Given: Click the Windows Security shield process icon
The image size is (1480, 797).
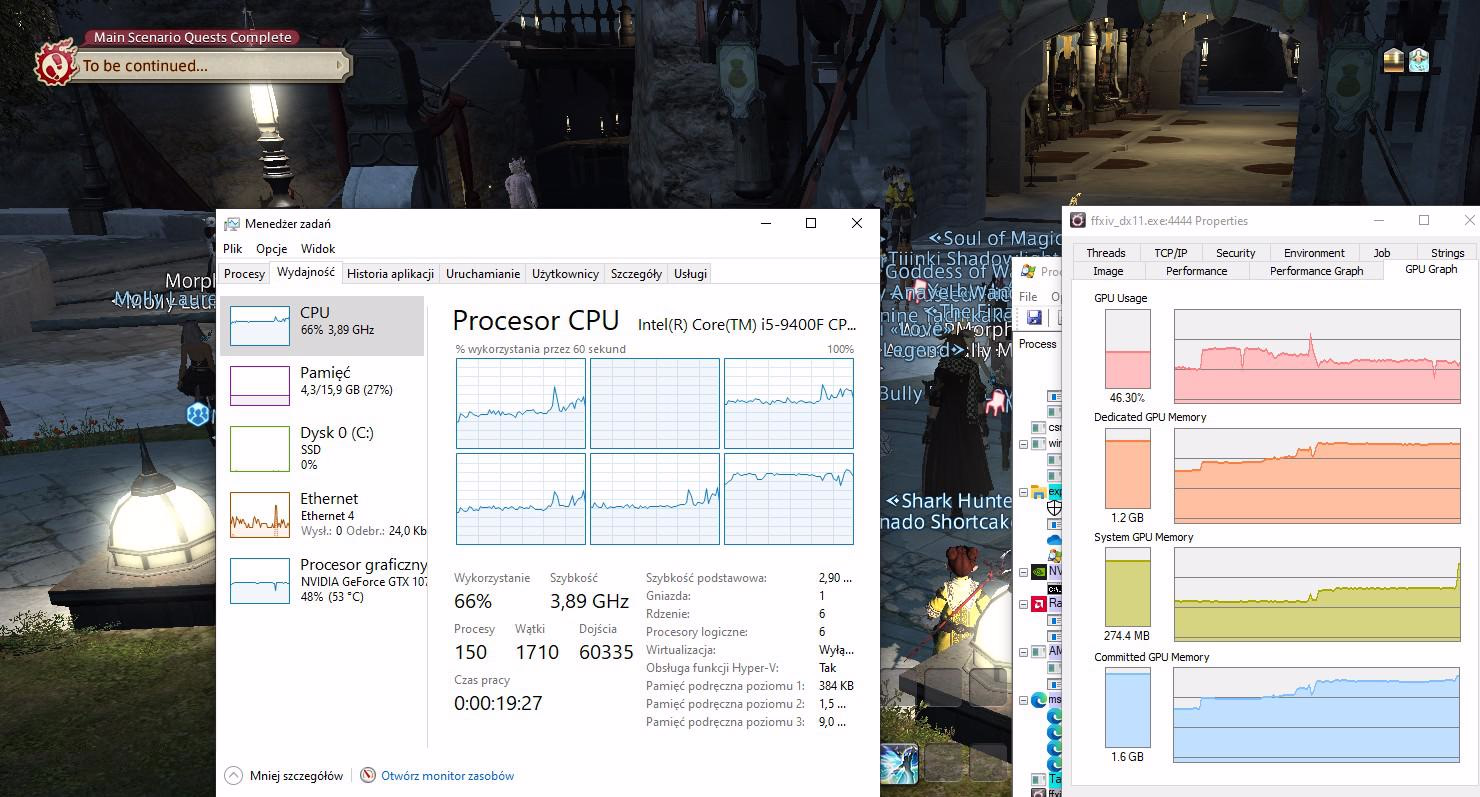Looking at the screenshot, I should [1054, 508].
